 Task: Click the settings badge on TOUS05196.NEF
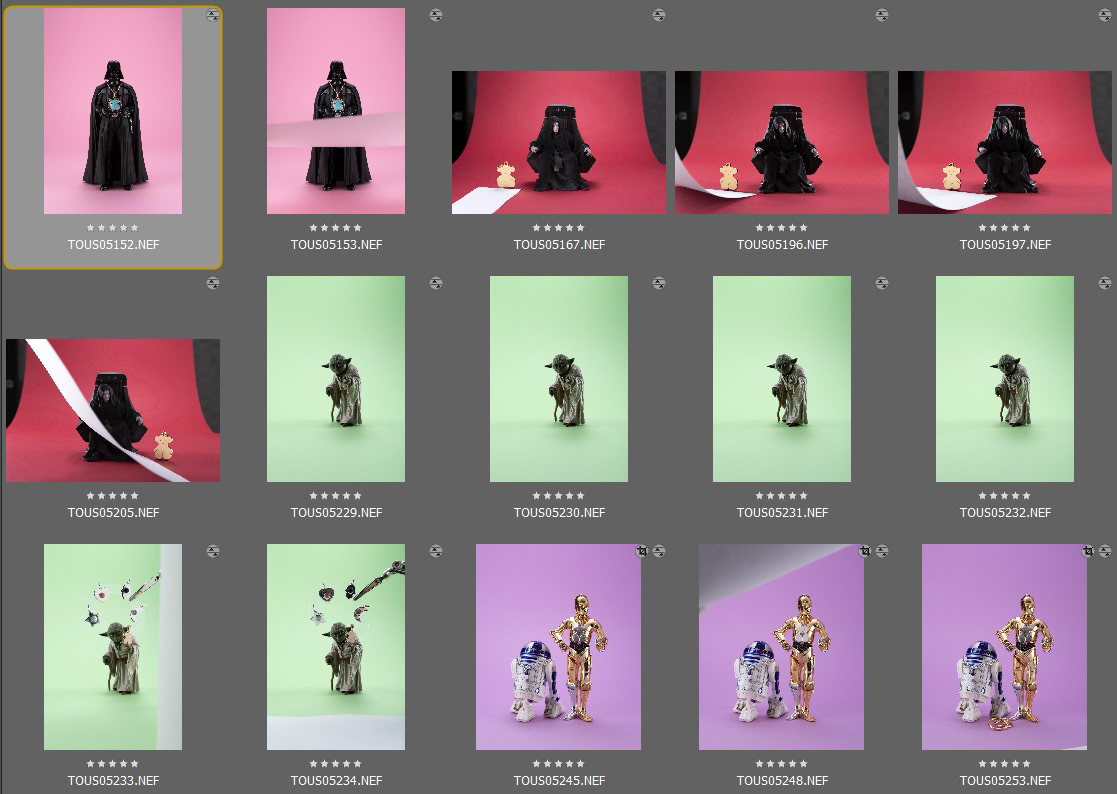(x=882, y=15)
